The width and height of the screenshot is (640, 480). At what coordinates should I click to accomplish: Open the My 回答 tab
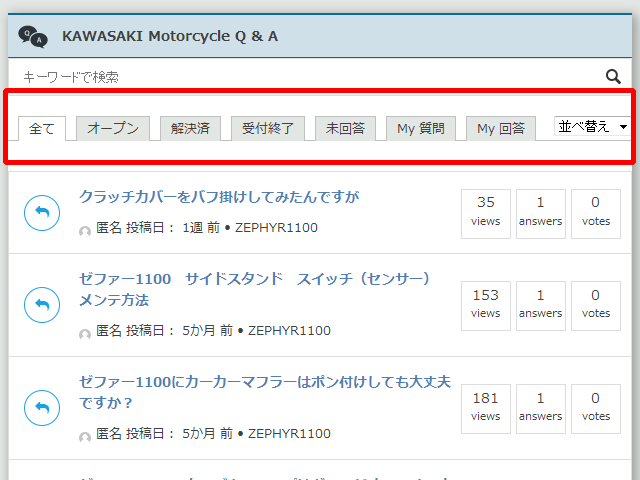tap(501, 128)
